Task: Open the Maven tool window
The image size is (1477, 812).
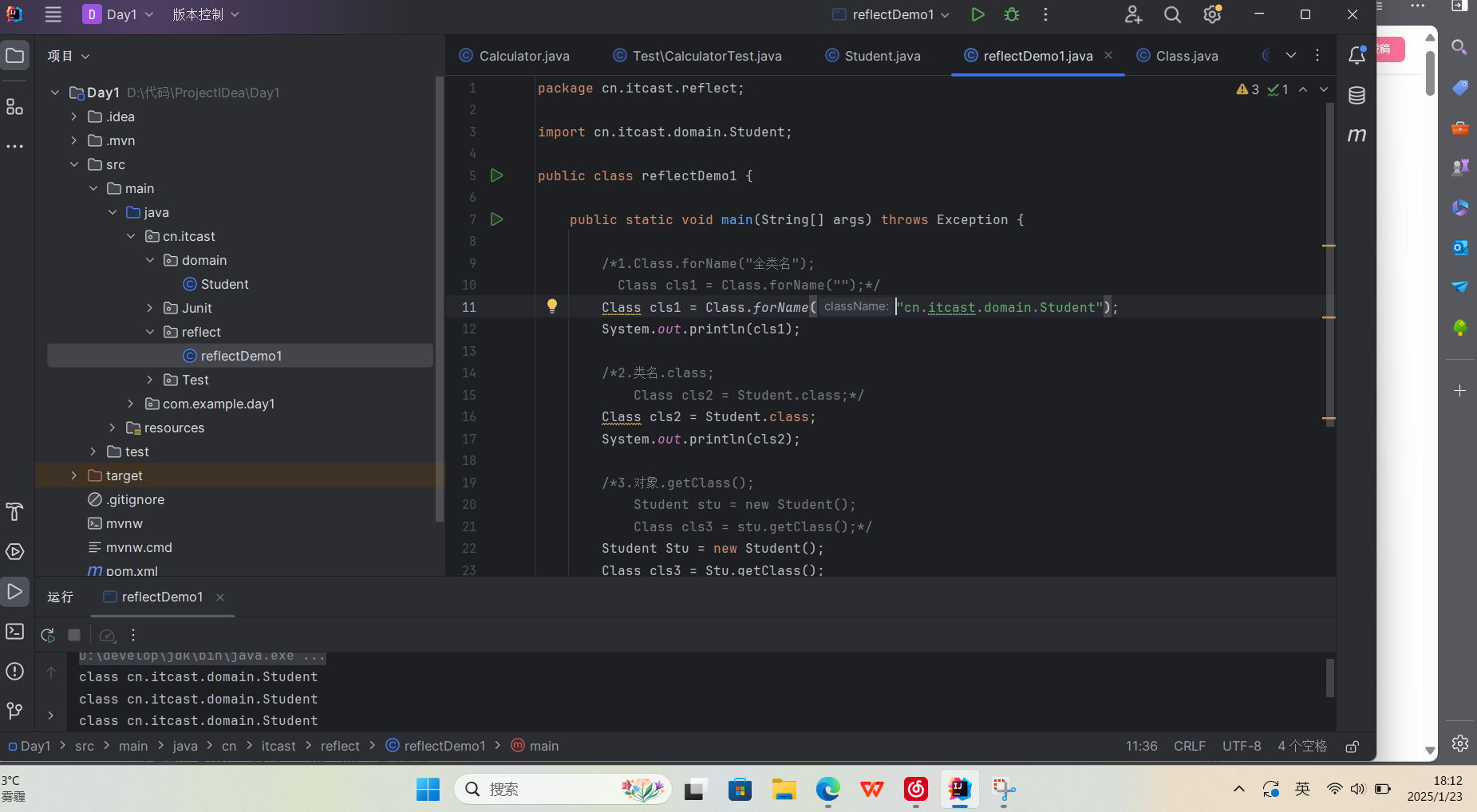Action: pos(1357,135)
